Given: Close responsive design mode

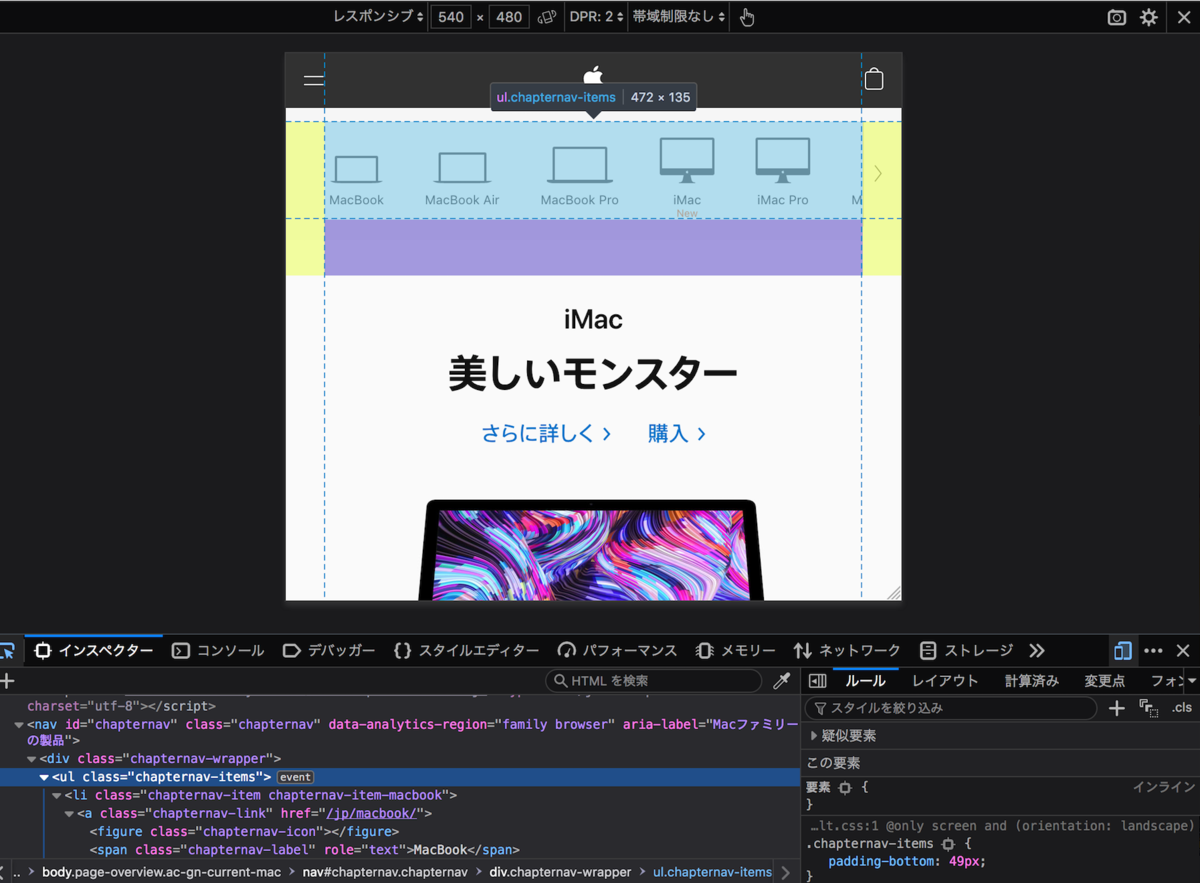Looking at the screenshot, I should [x=1183, y=17].
